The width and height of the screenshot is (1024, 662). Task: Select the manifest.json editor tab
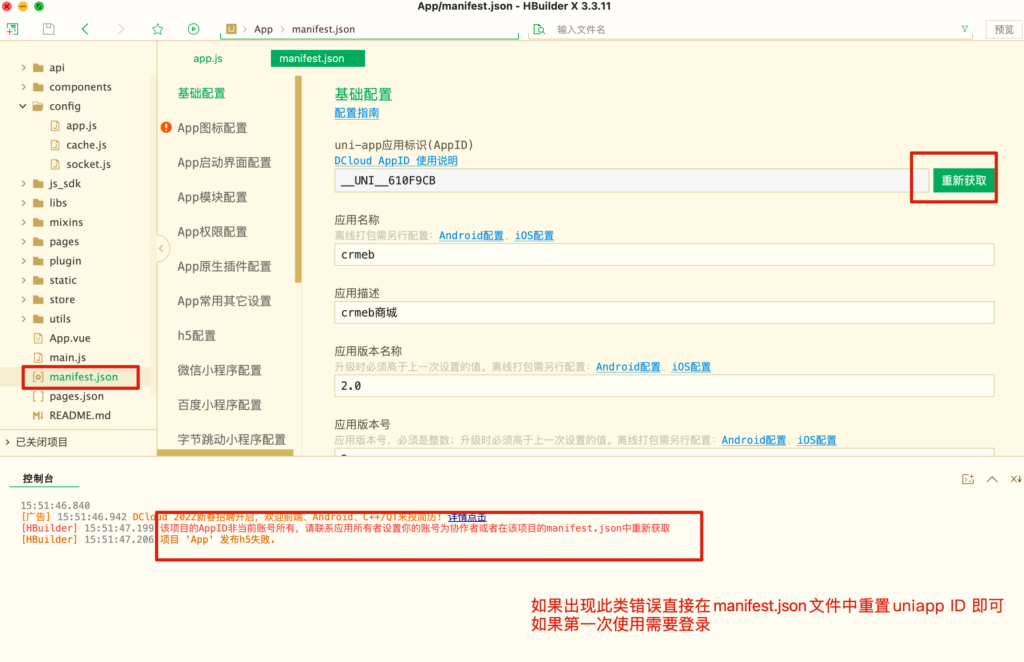317,58
